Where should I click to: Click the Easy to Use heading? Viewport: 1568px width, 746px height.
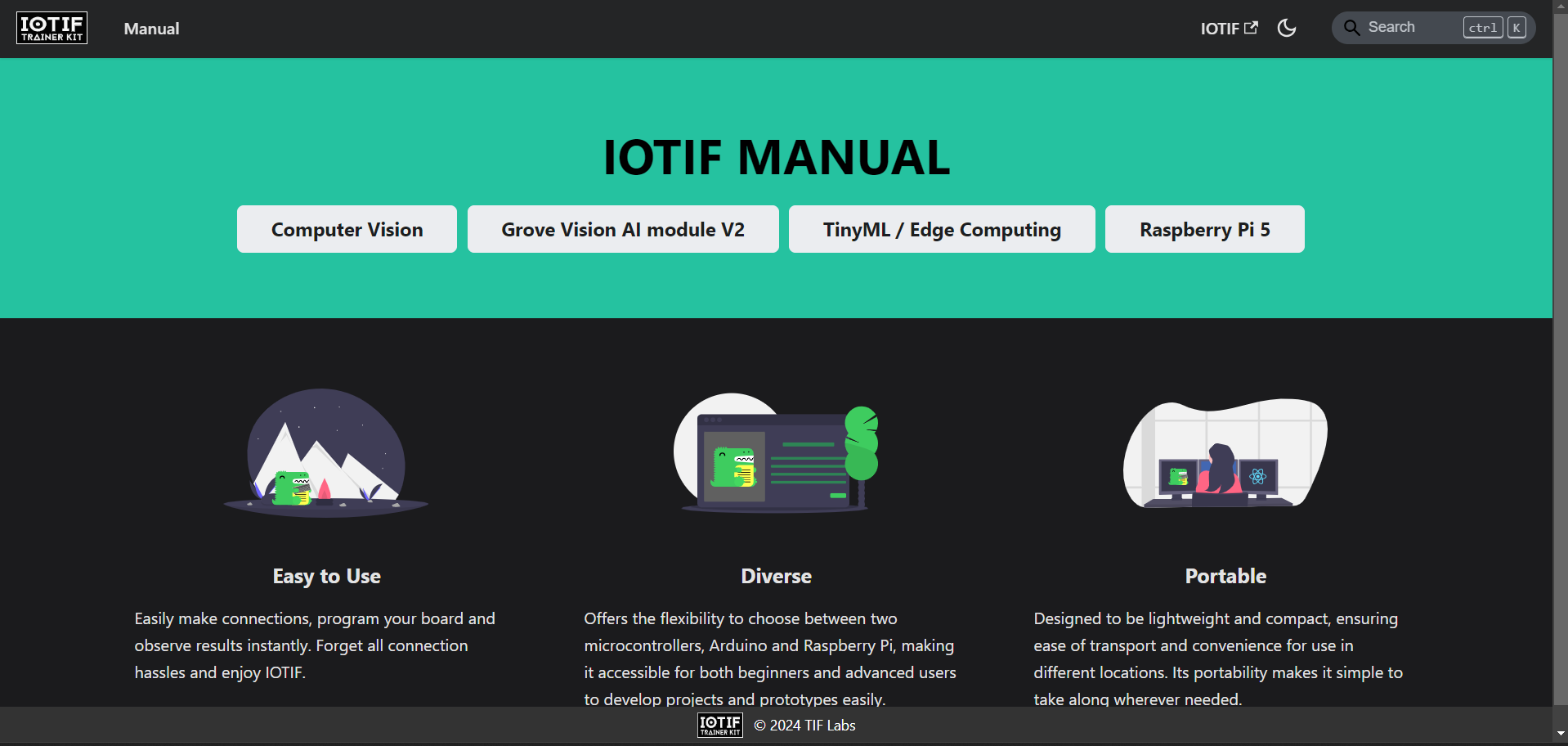[326, 576]
